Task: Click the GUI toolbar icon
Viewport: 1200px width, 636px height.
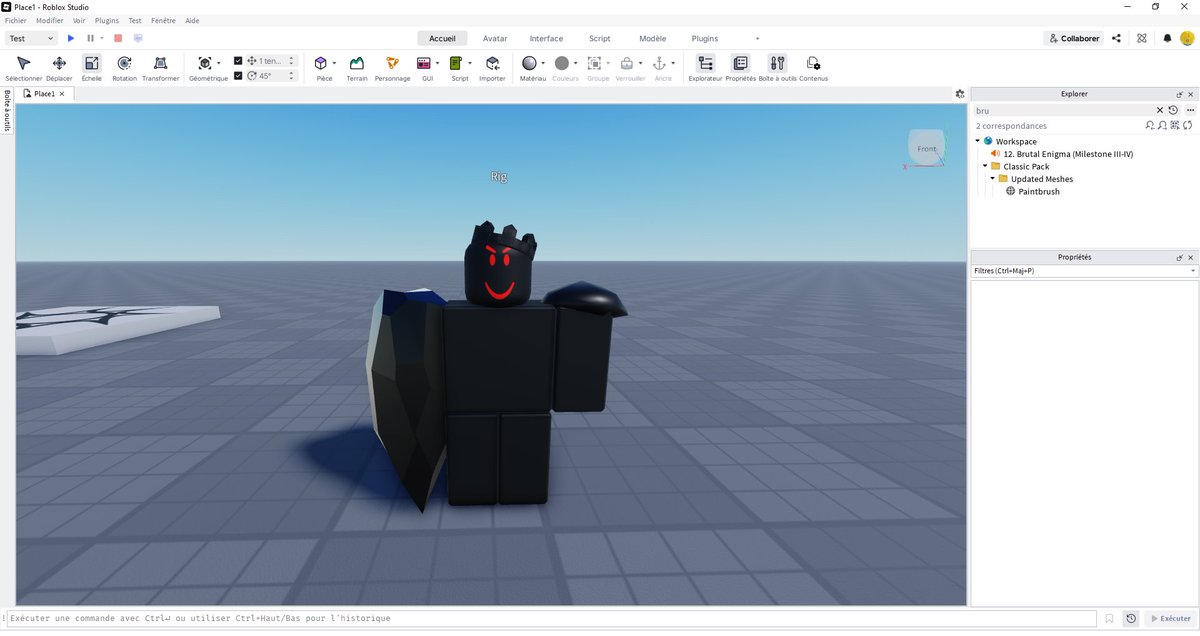Action: [424, 63]
